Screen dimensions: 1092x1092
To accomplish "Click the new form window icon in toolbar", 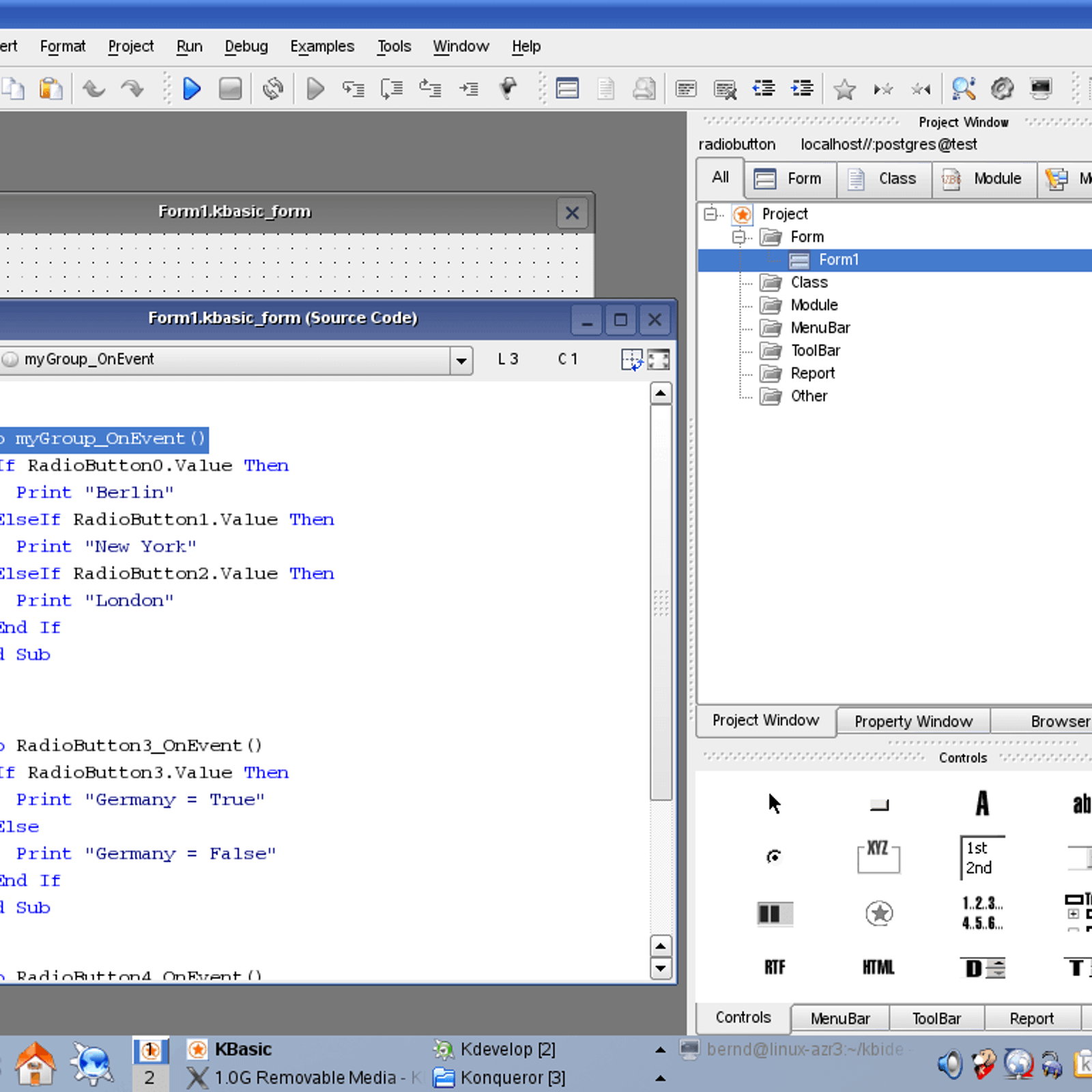I will (x=567, y=89).
